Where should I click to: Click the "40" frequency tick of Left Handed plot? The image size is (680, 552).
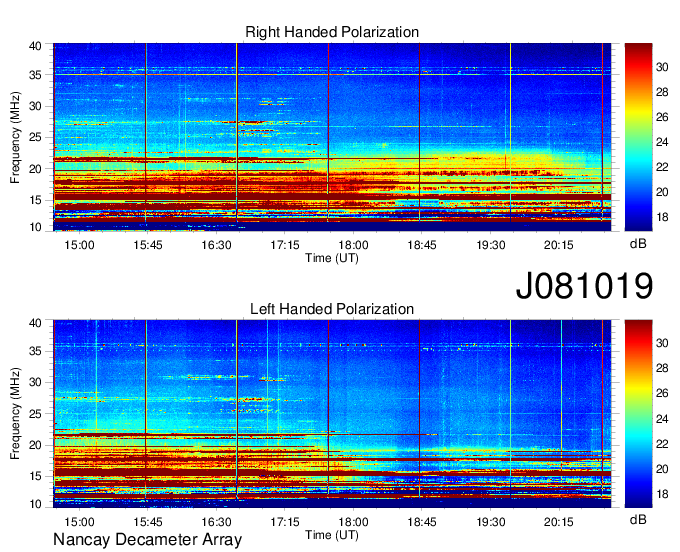point(35,323)
